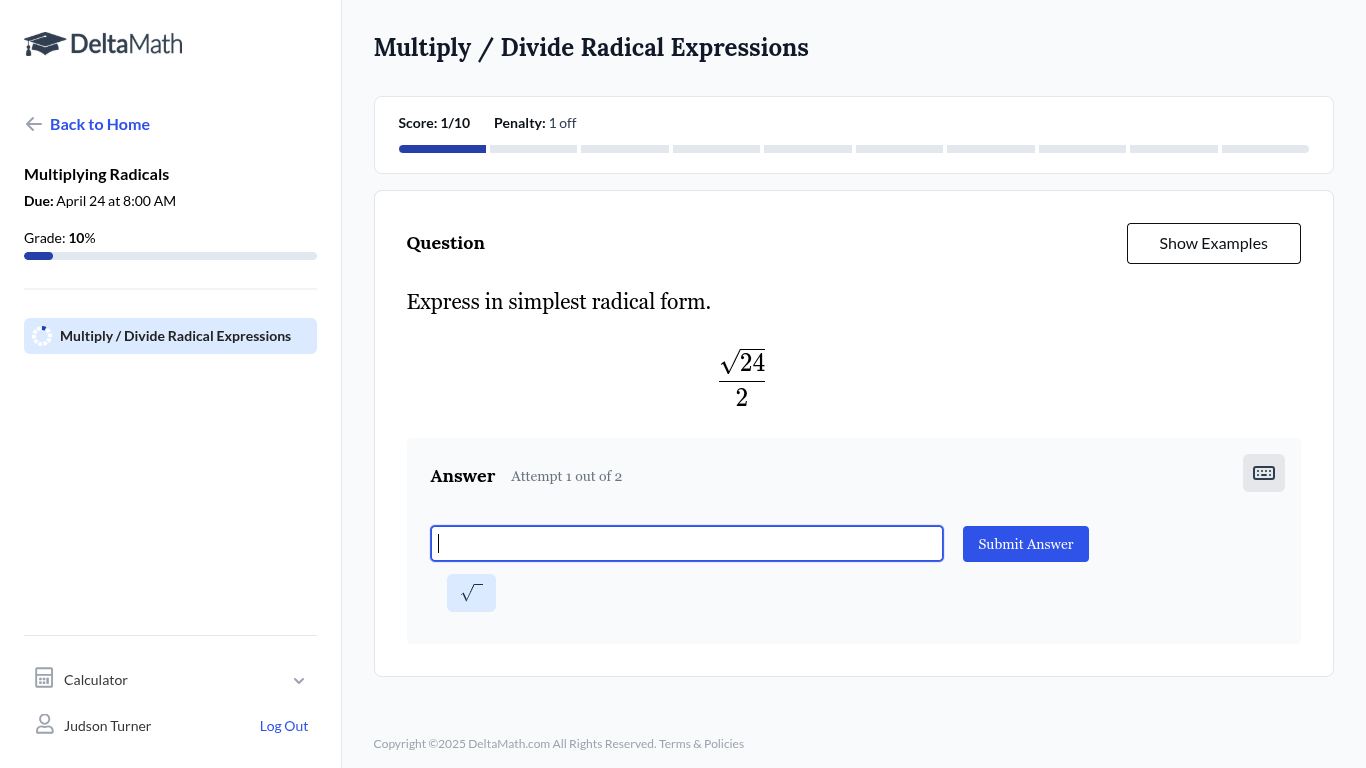The height and width of the screenshot is (768, 1366).
Task: Log Out of the account
Action: [x=284, y=726]
